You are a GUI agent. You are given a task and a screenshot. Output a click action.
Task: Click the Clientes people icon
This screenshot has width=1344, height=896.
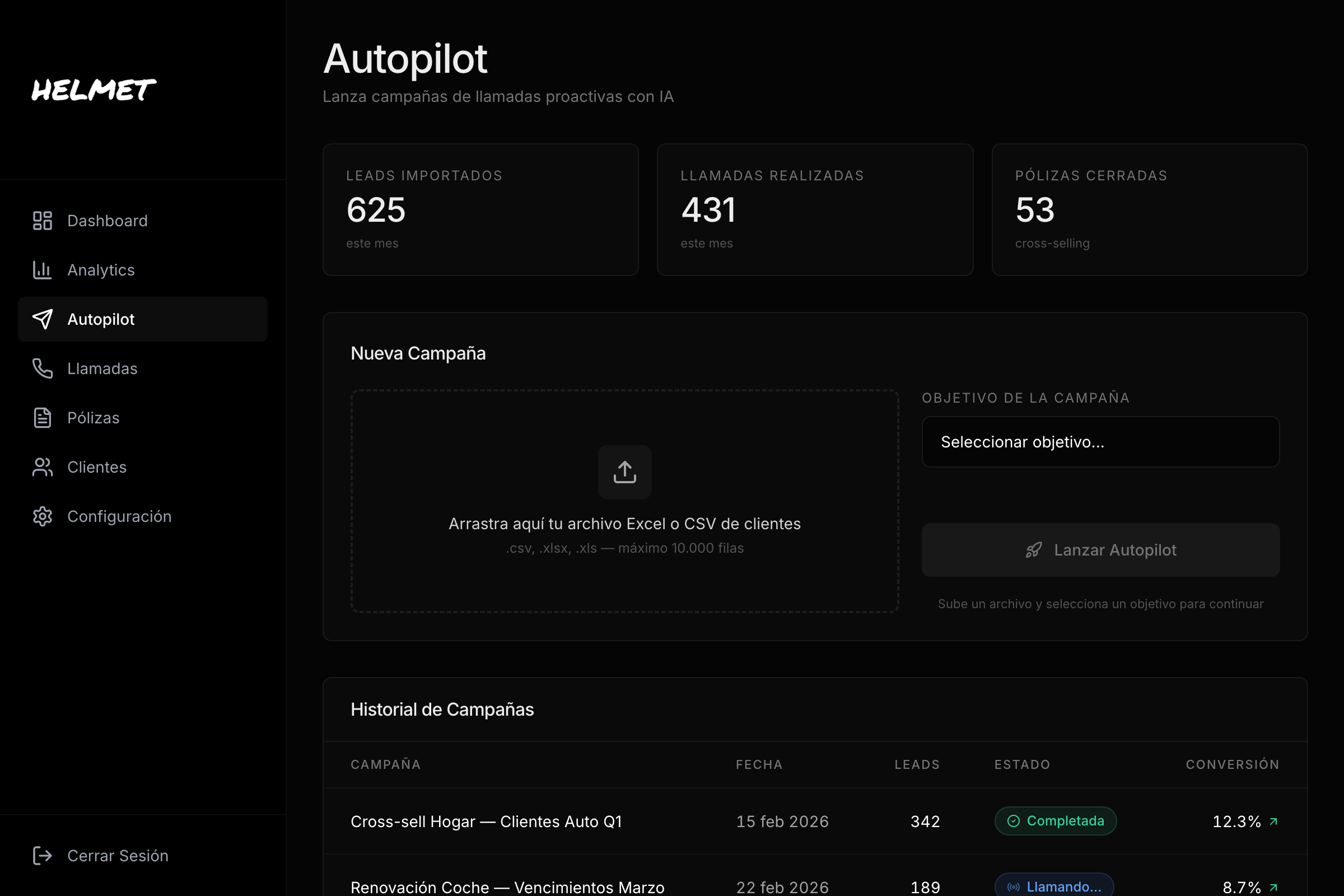tap(41, 467)
